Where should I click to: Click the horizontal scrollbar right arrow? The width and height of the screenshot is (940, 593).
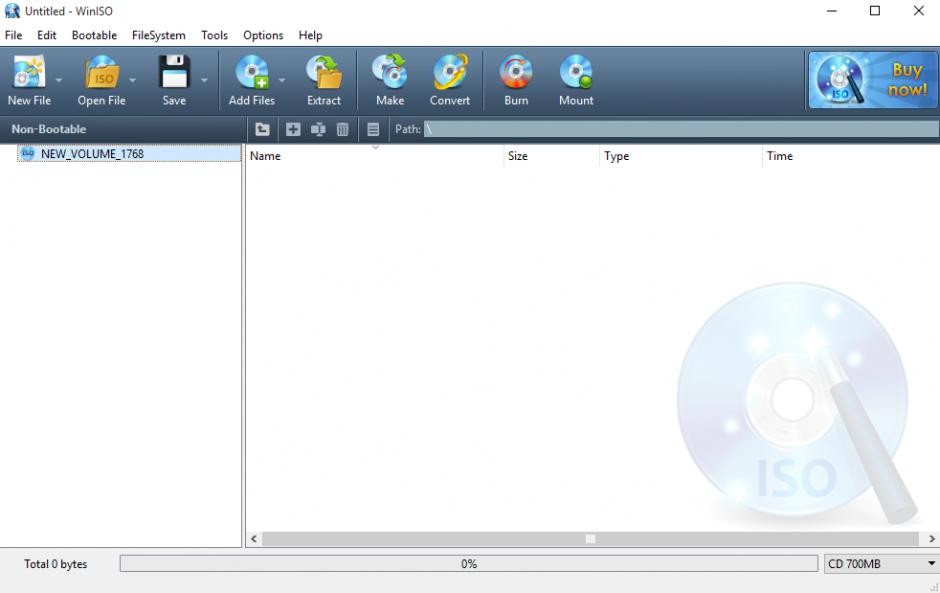point(932,539)
